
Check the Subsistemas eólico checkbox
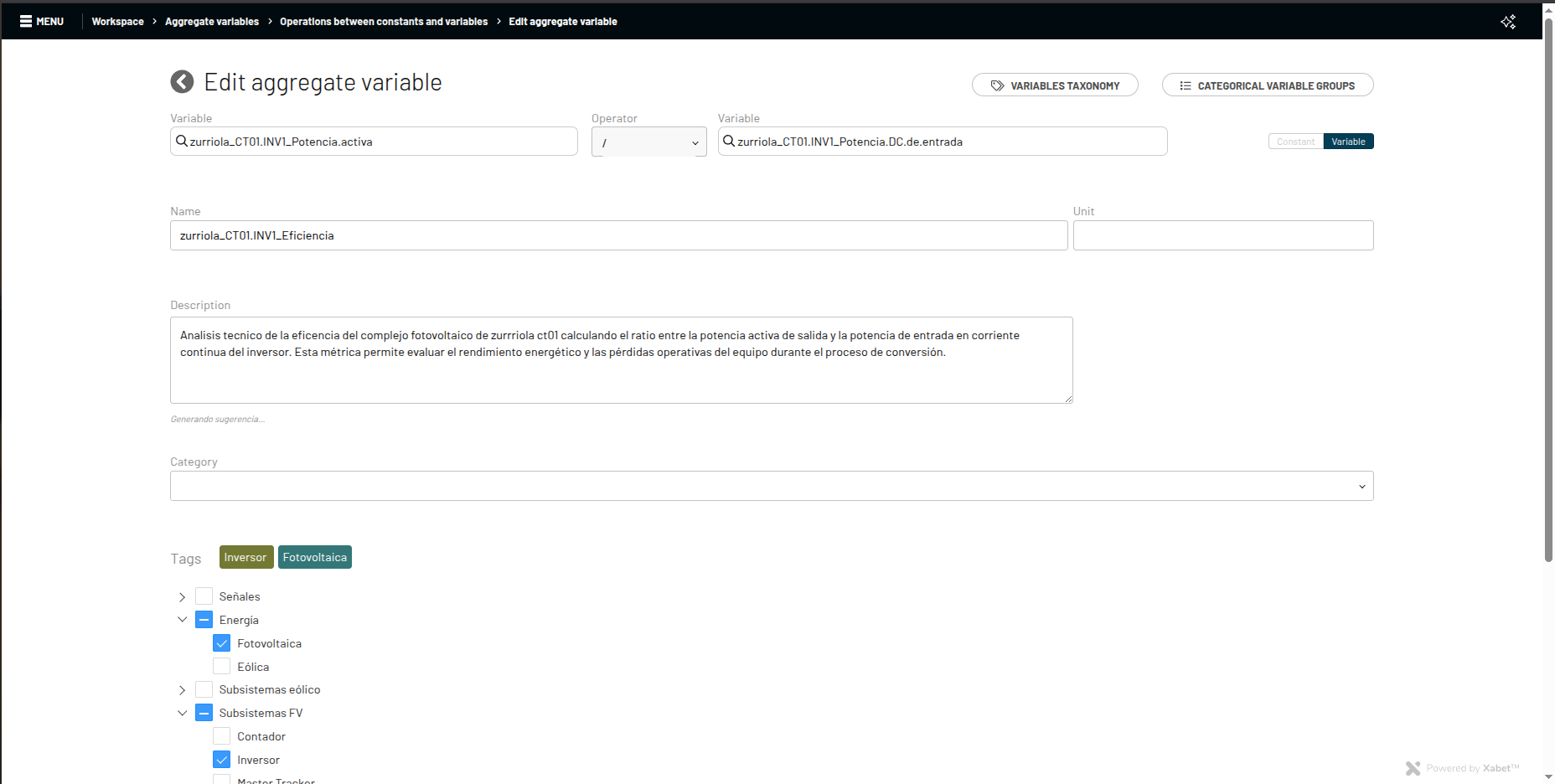point(204,689)
